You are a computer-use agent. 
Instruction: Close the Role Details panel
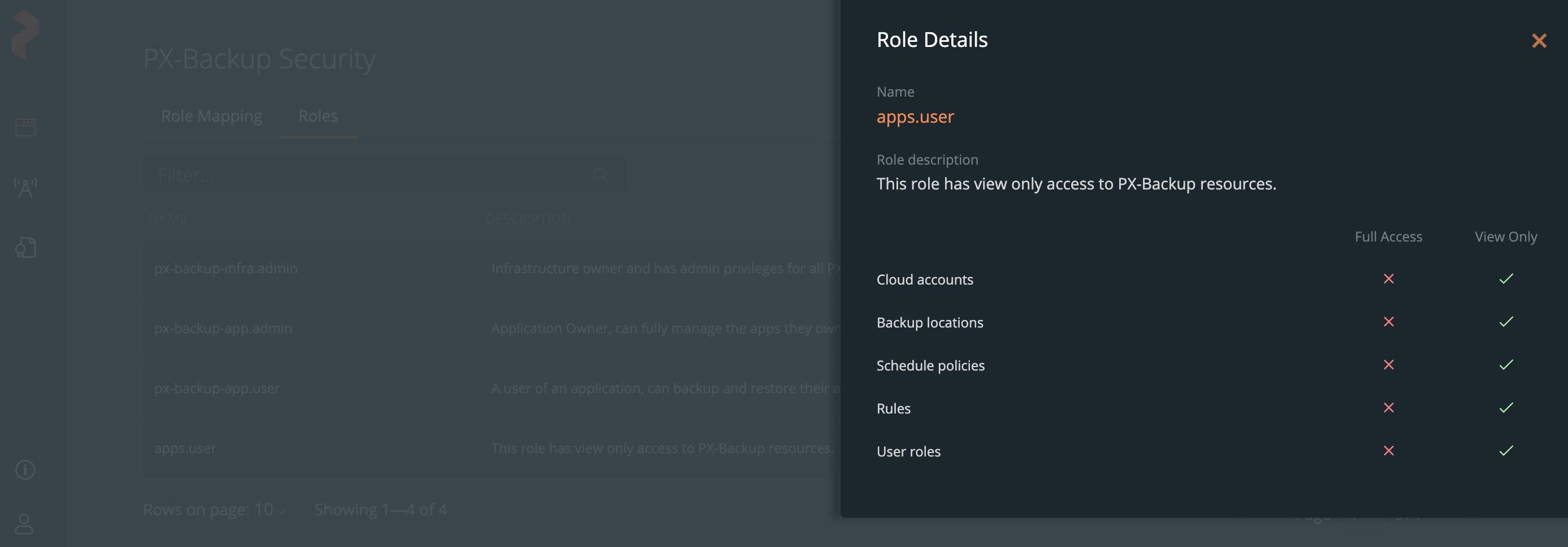1538,41
